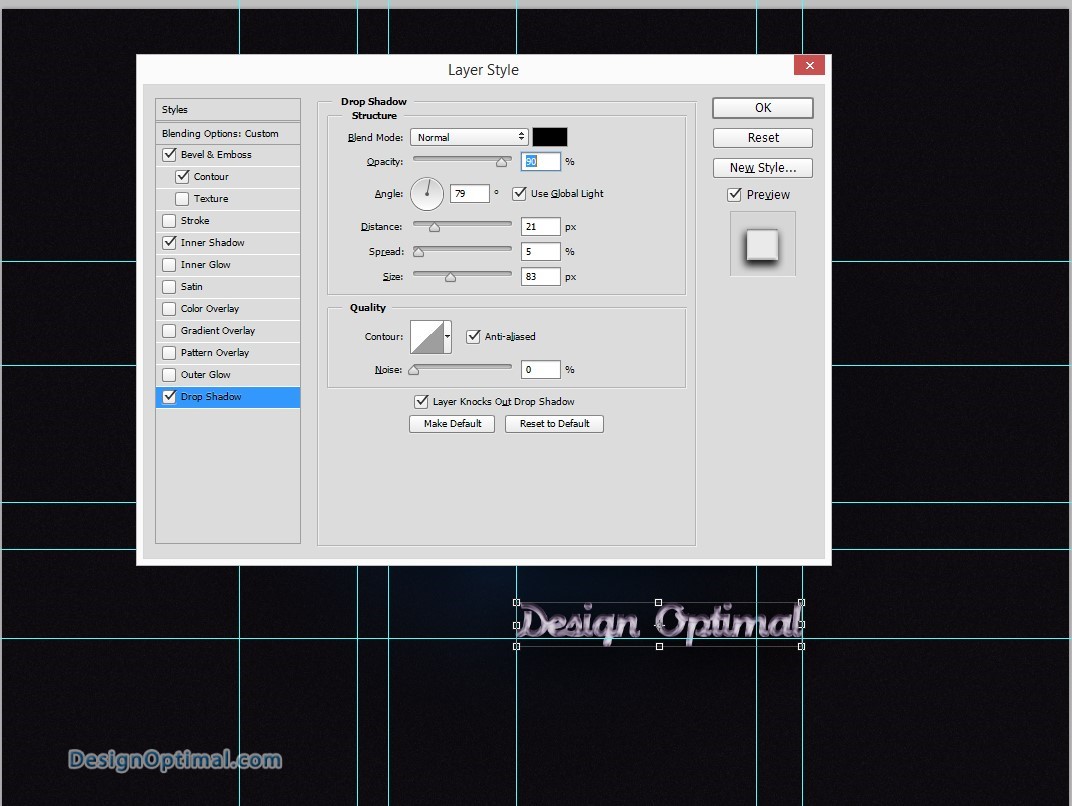Open the Contour picker arrow

coord(448,336)
